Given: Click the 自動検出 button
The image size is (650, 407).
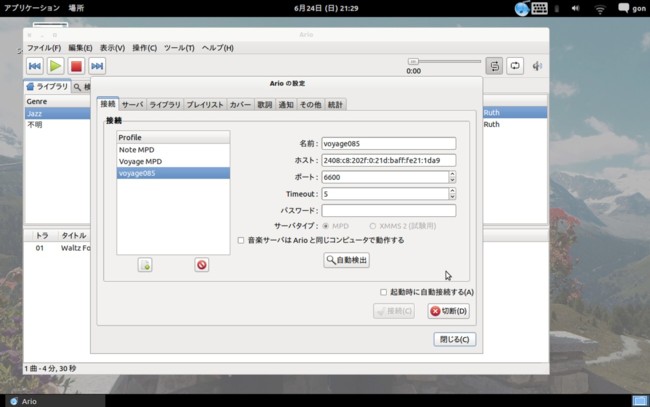Looking at the screenshot, I should coord(347,260).
